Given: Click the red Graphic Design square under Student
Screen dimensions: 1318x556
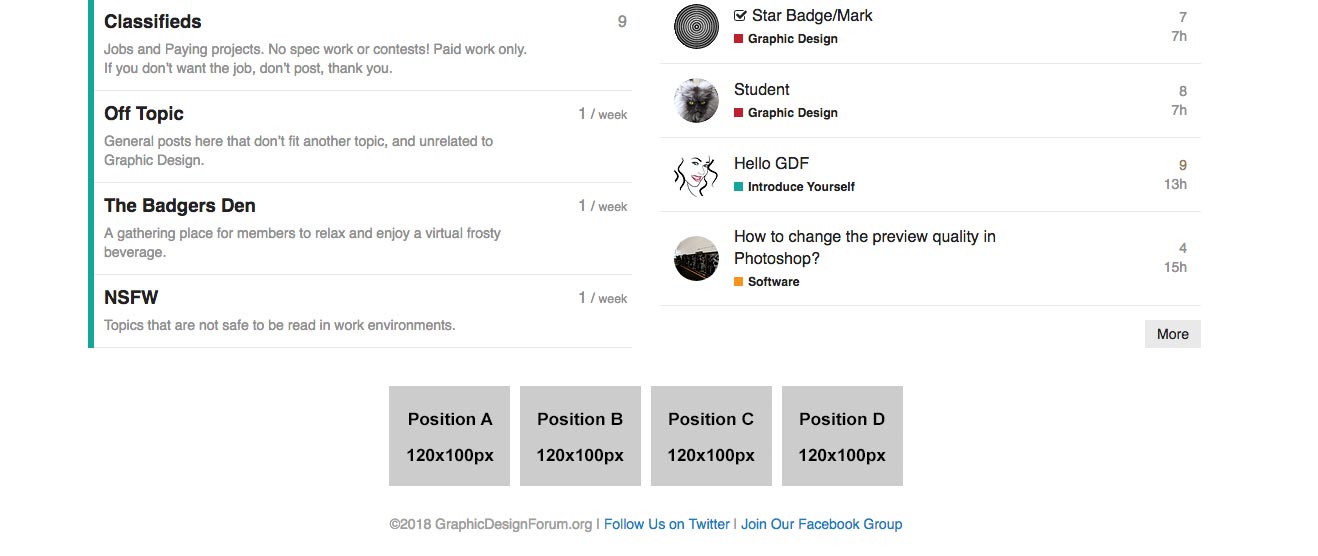Looking at the screenshot, I should 738,113.
